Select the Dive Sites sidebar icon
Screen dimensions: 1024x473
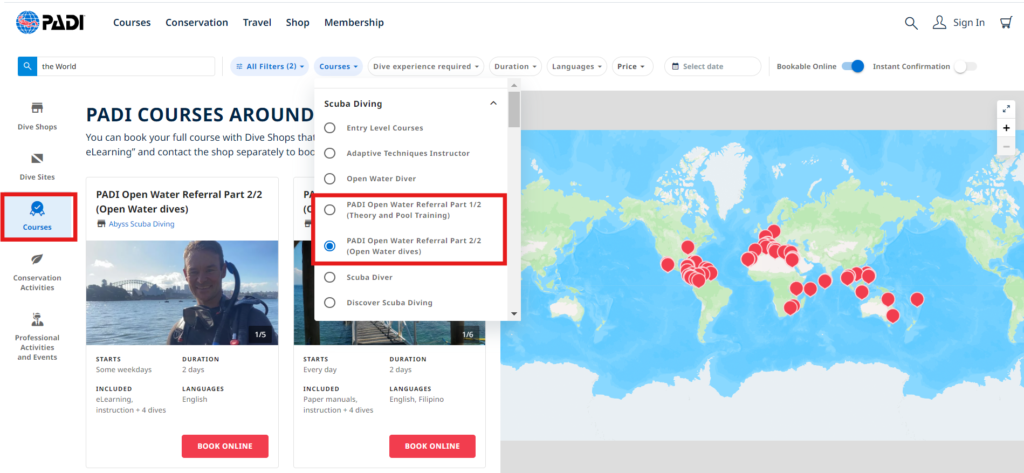pyautogui.click(x=37, y=159)
